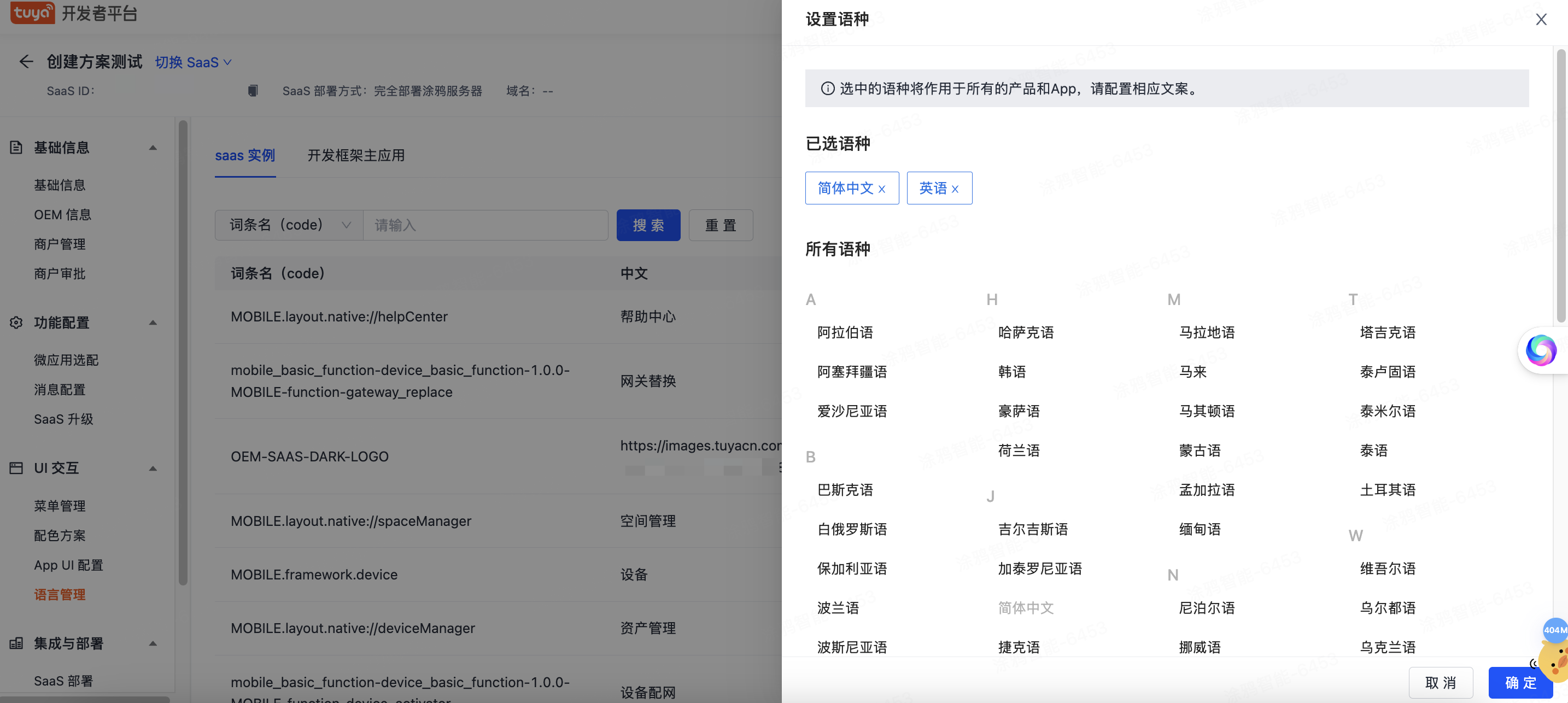Image resolution: width=1568 pixels, height=703 pixels.
Task: Switch to the 开发框架主应用 tab
Action: click(356, 155)
